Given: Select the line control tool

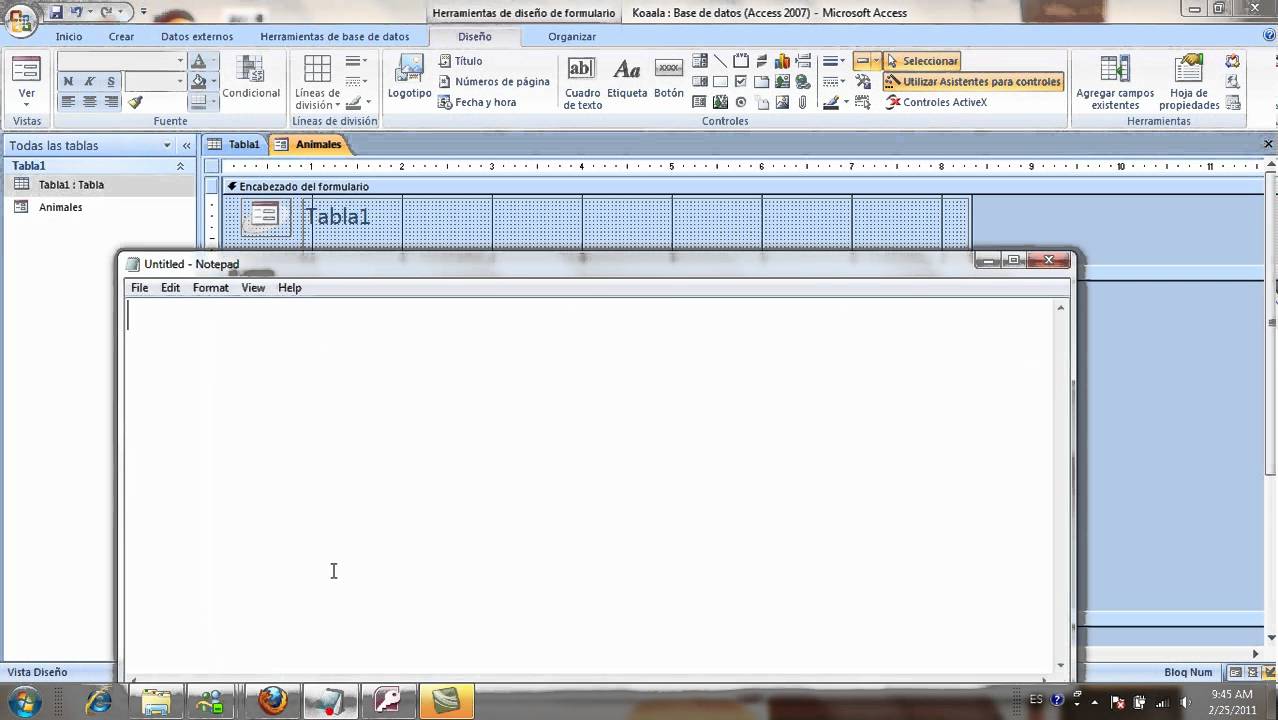Looking at the screenshot, I should pyautogui.click(x=720, y=61).
